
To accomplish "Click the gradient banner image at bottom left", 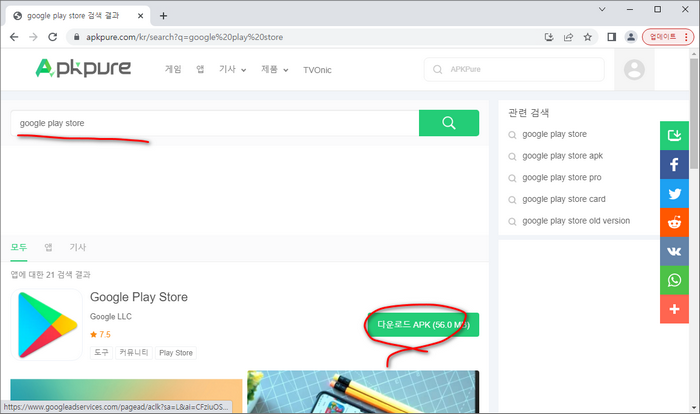I will coord(126,396).
